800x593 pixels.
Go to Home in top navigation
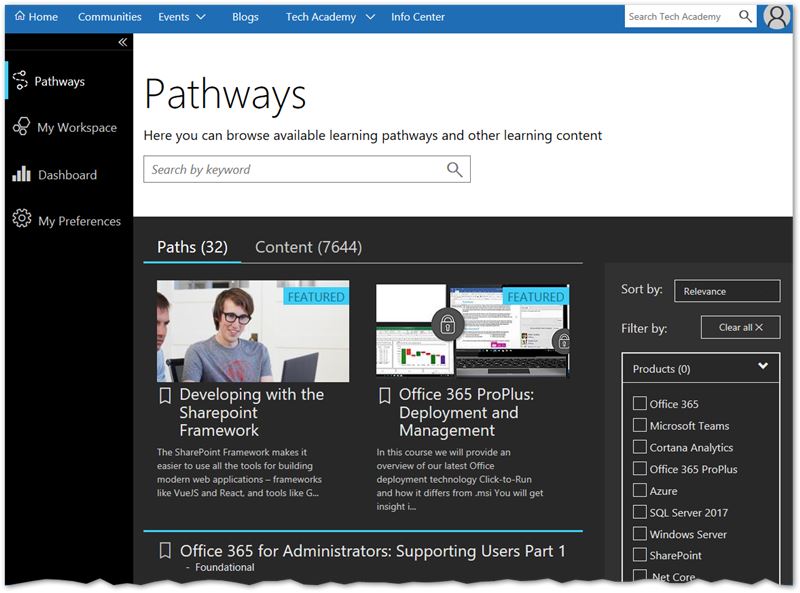coord(36,17)
